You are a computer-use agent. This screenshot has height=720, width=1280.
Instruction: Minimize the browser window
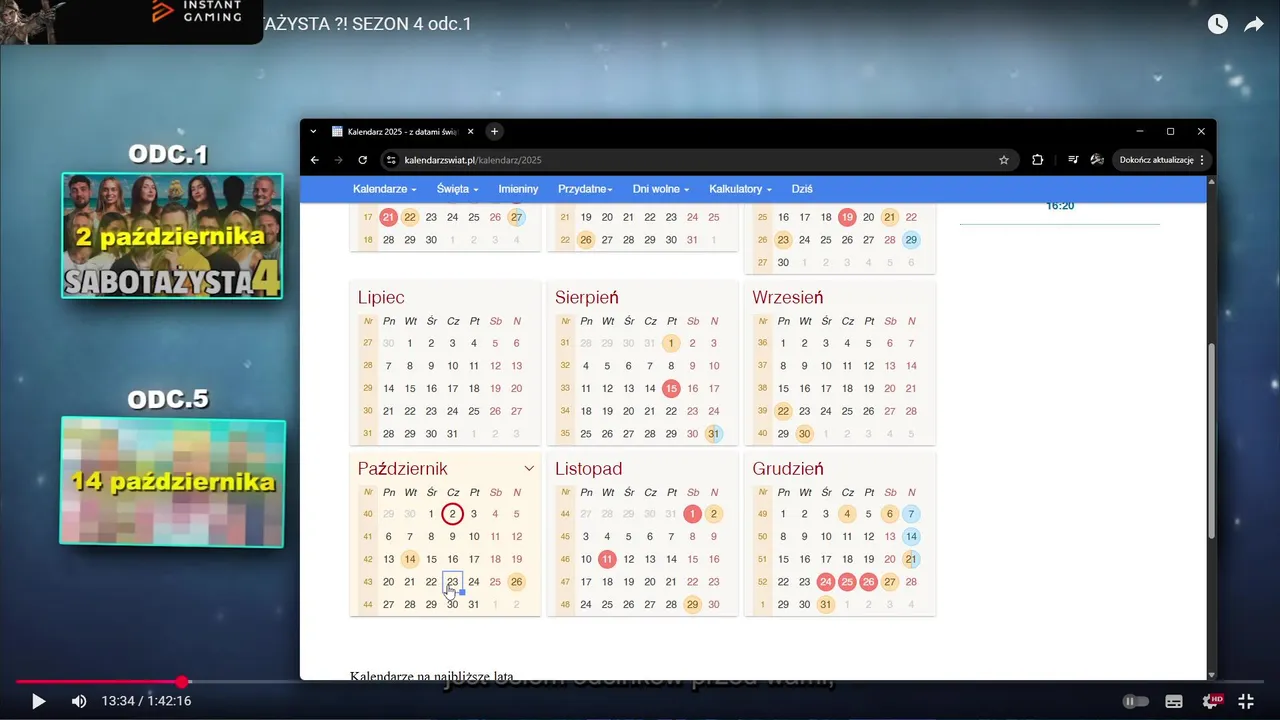pos(1139,131)
